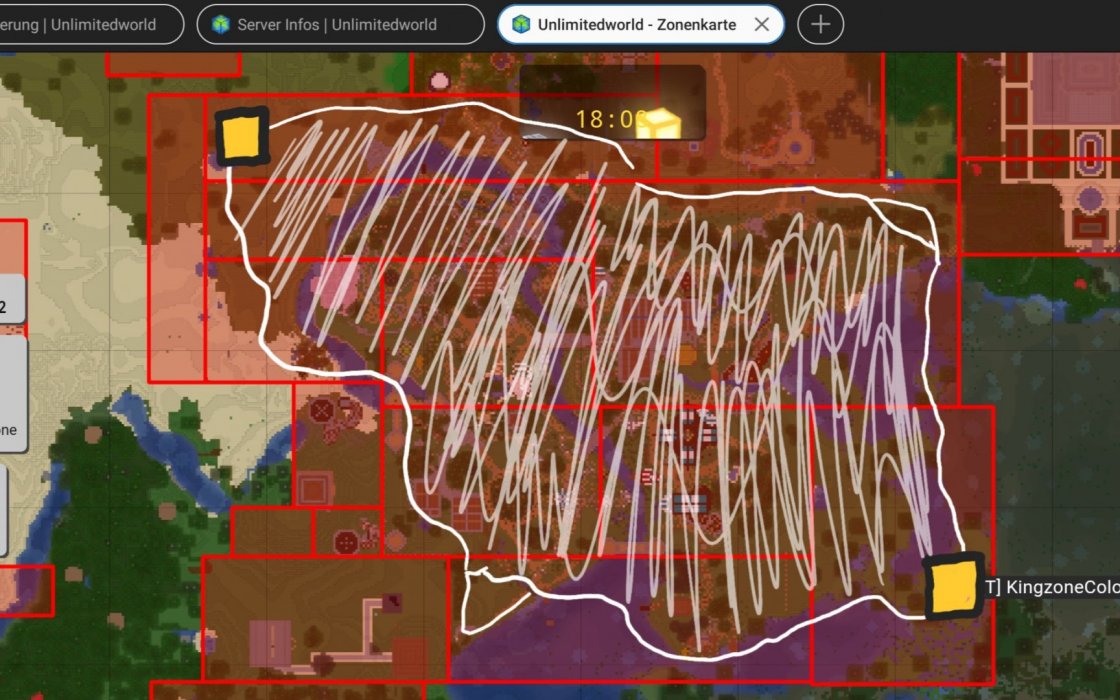Click the Zonenkarte tab cube favicon
Image resolution: width=1120 pixels, height=700 pixels.
(x=521, y=24)
